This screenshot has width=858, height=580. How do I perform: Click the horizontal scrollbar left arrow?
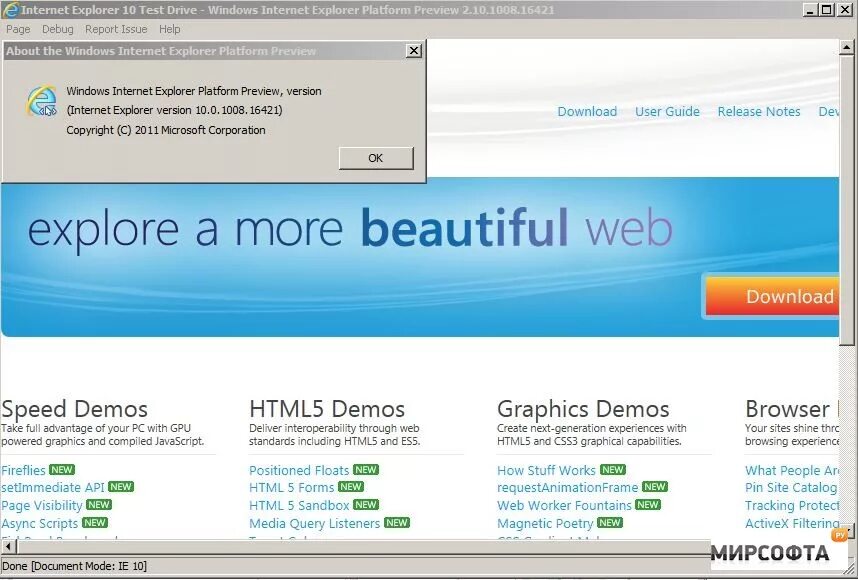(x=9, y=546)
